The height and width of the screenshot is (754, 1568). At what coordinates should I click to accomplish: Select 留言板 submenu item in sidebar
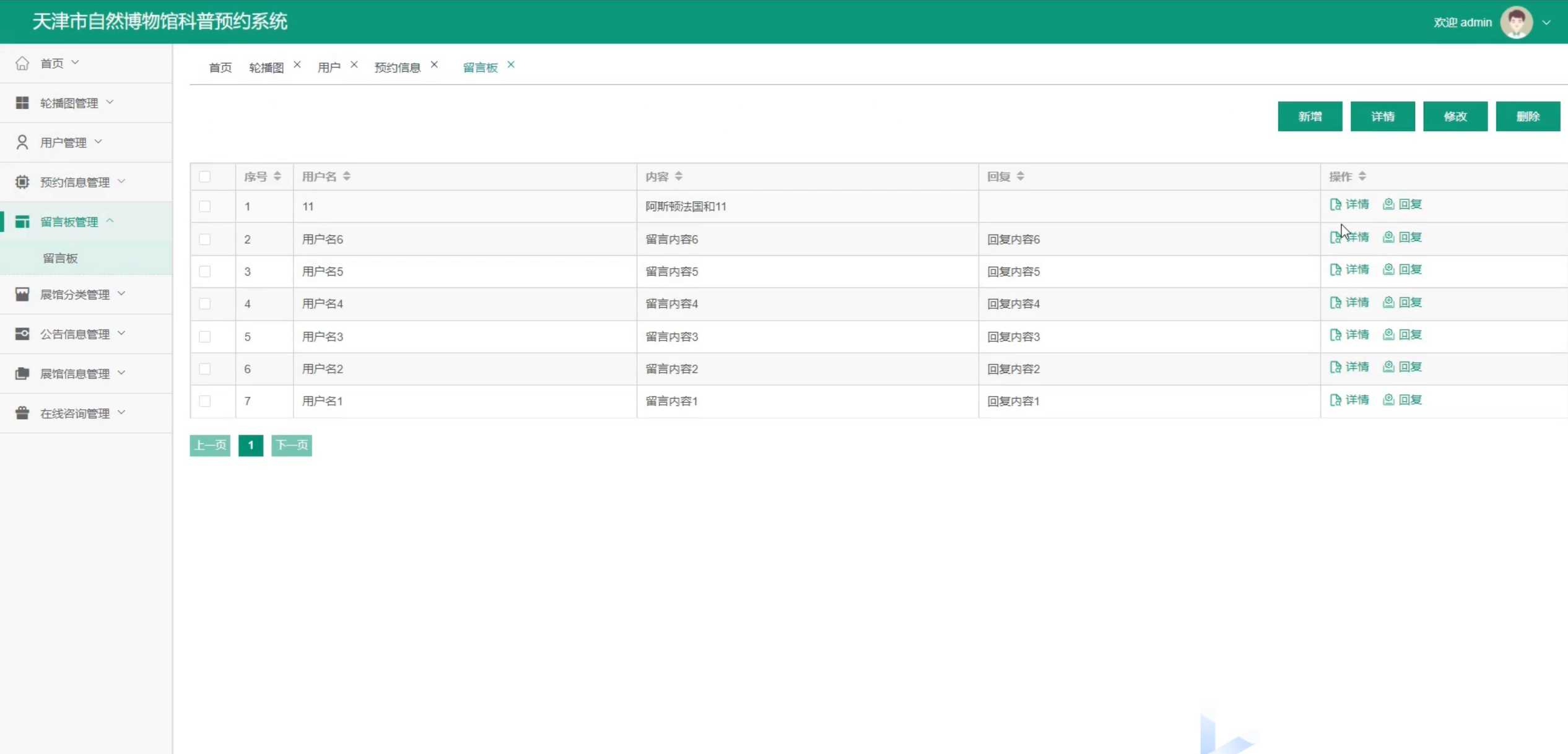point(60,258)
